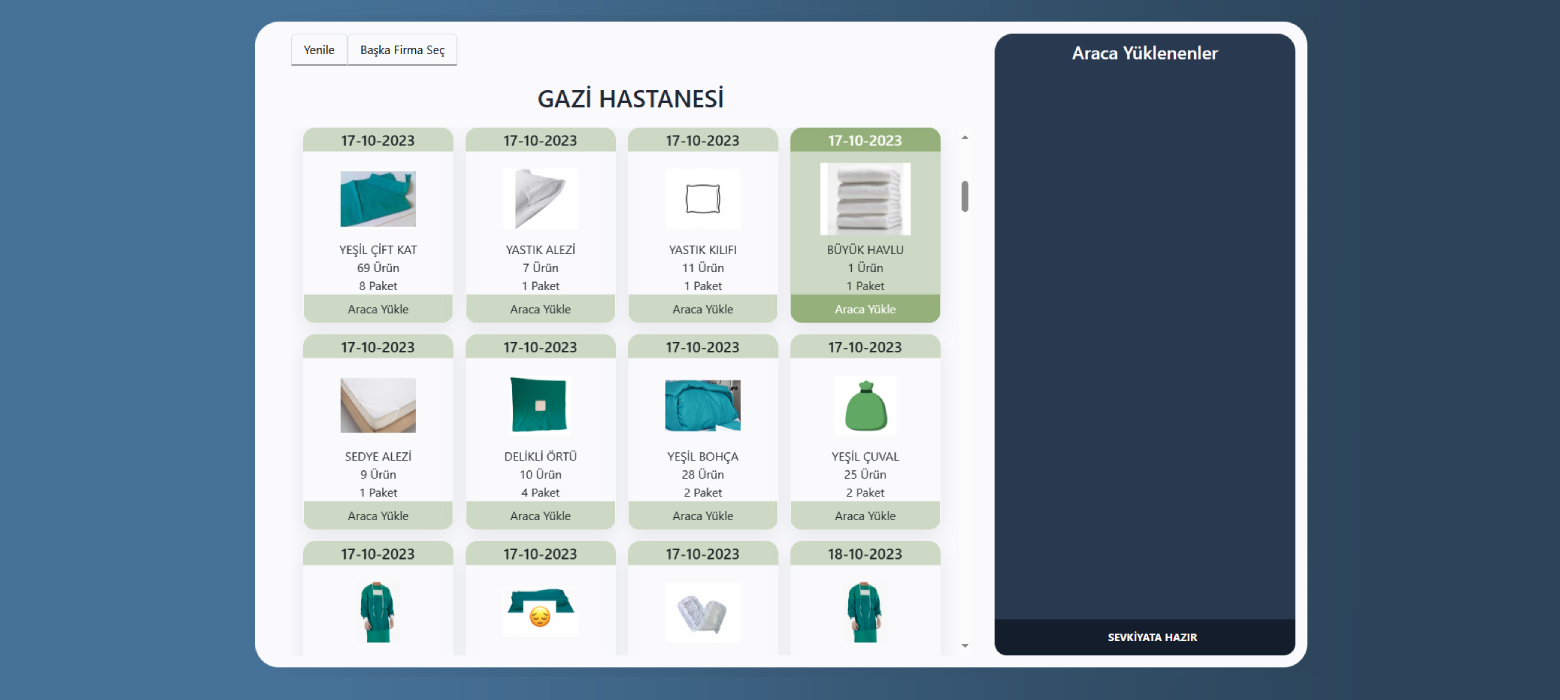1560x700 pixels.
Task: Click the '7 Ürün' count text
Action: [541, 268]
